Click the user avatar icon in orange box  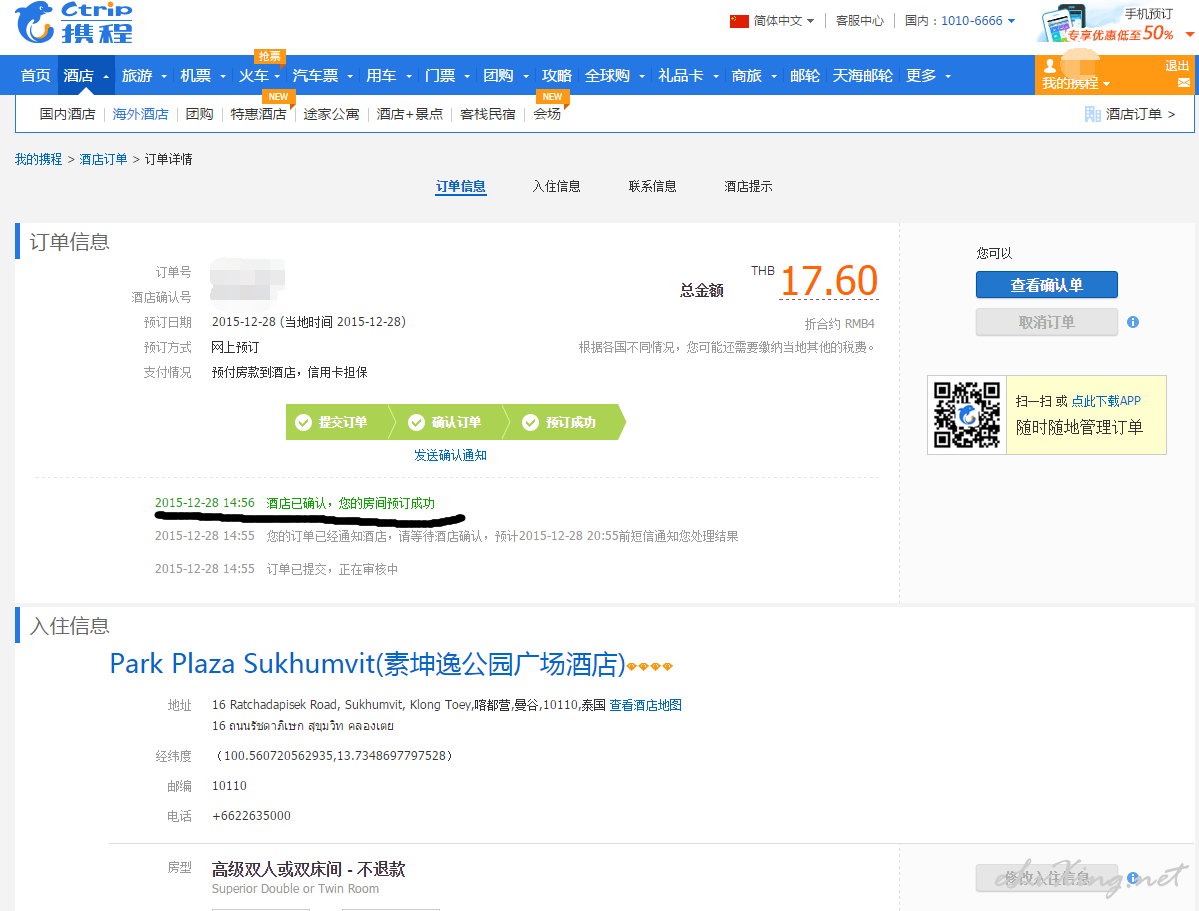1050,65
